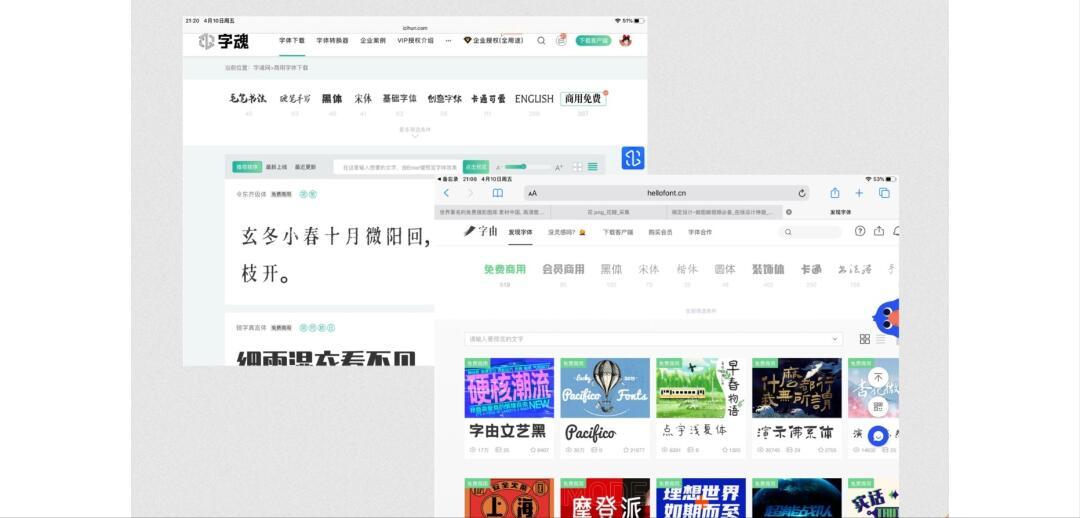Reload hellofont.cn page with refresh icon
Image resolution: width=1080 pixels, height=518 pixels.
[802, 194]
